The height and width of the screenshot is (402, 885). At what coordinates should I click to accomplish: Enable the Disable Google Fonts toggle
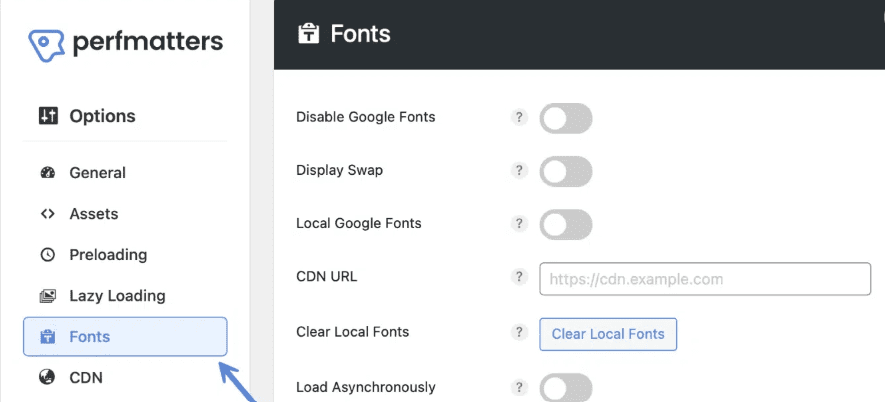566,118
